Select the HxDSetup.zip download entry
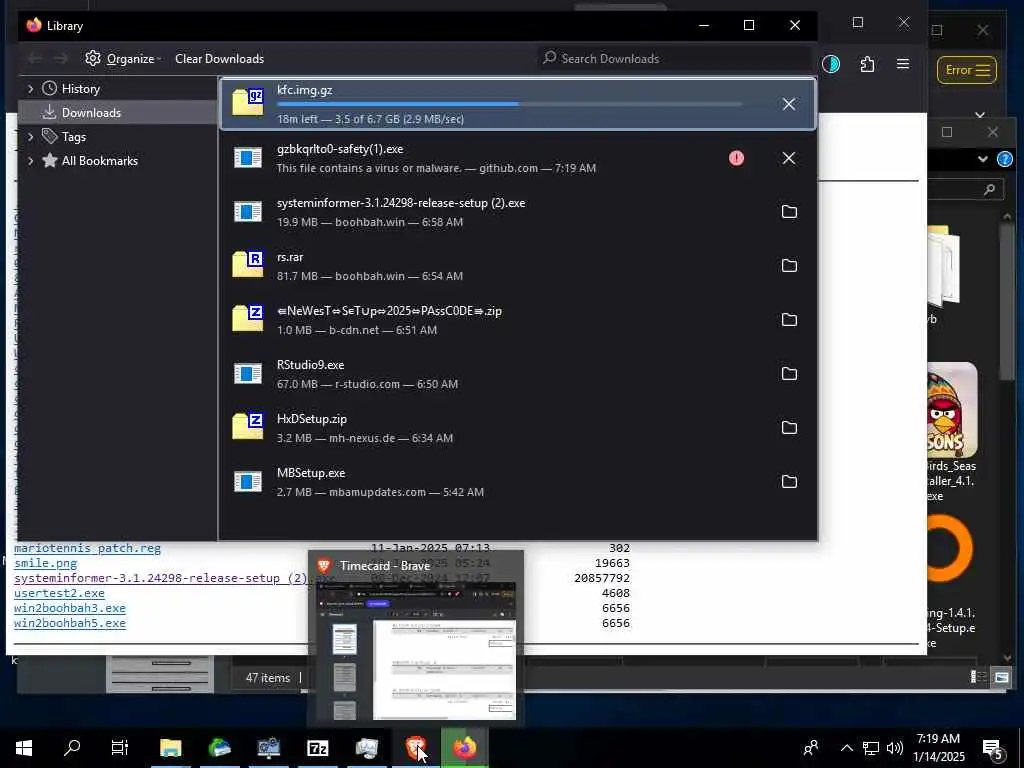 coord(518,428)
